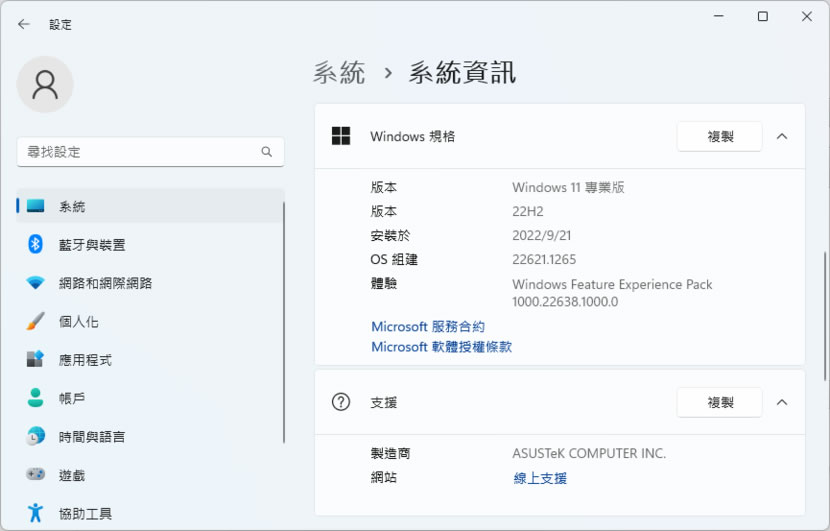
Task: Open Microsoft 軟體授權條款 link
Action: [x=441, y=347]
